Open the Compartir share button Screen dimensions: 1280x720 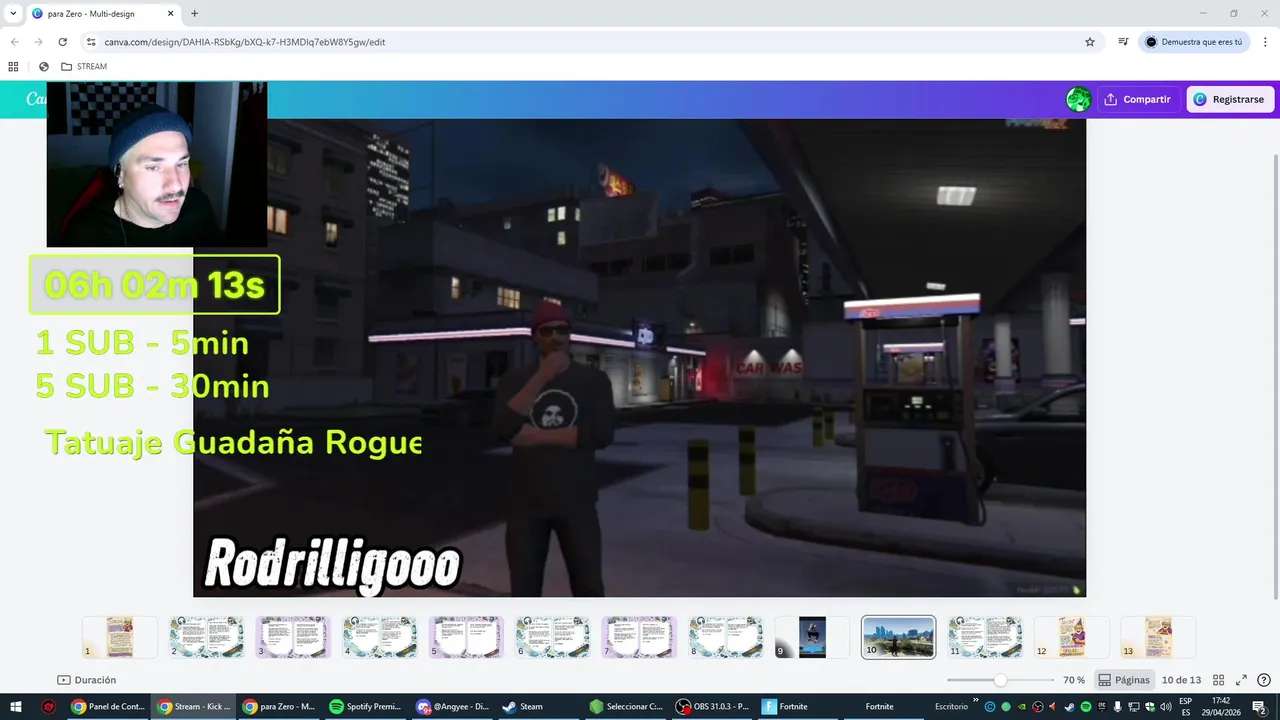pyautogui.click(x=1137, y=99)
